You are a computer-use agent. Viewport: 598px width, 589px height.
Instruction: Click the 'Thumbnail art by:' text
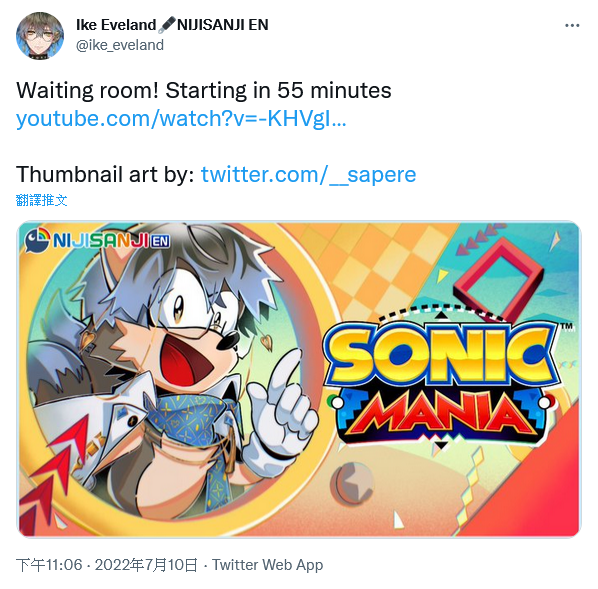105,175
